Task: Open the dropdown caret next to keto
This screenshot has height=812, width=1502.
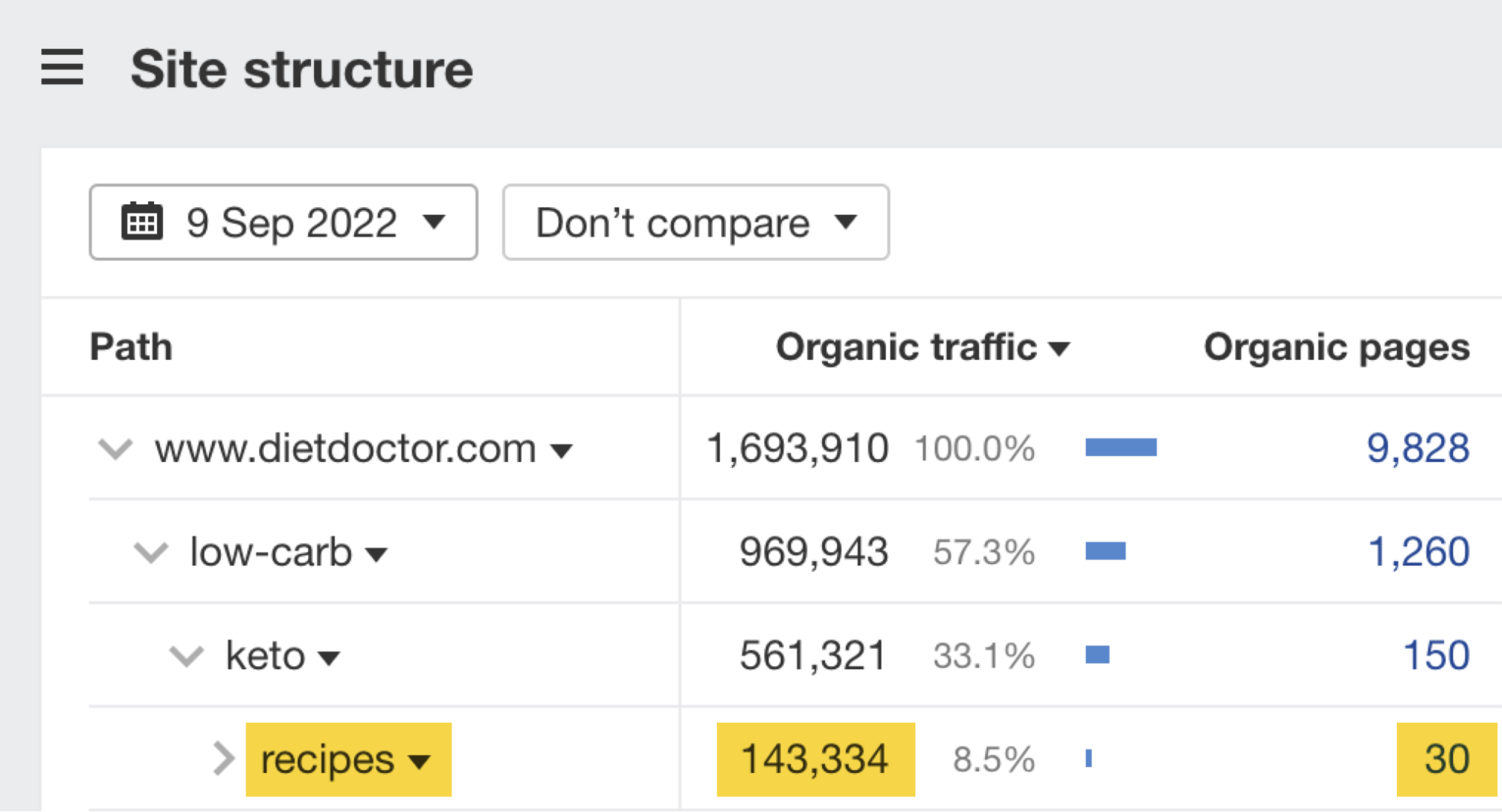Action: coord(328,657)
